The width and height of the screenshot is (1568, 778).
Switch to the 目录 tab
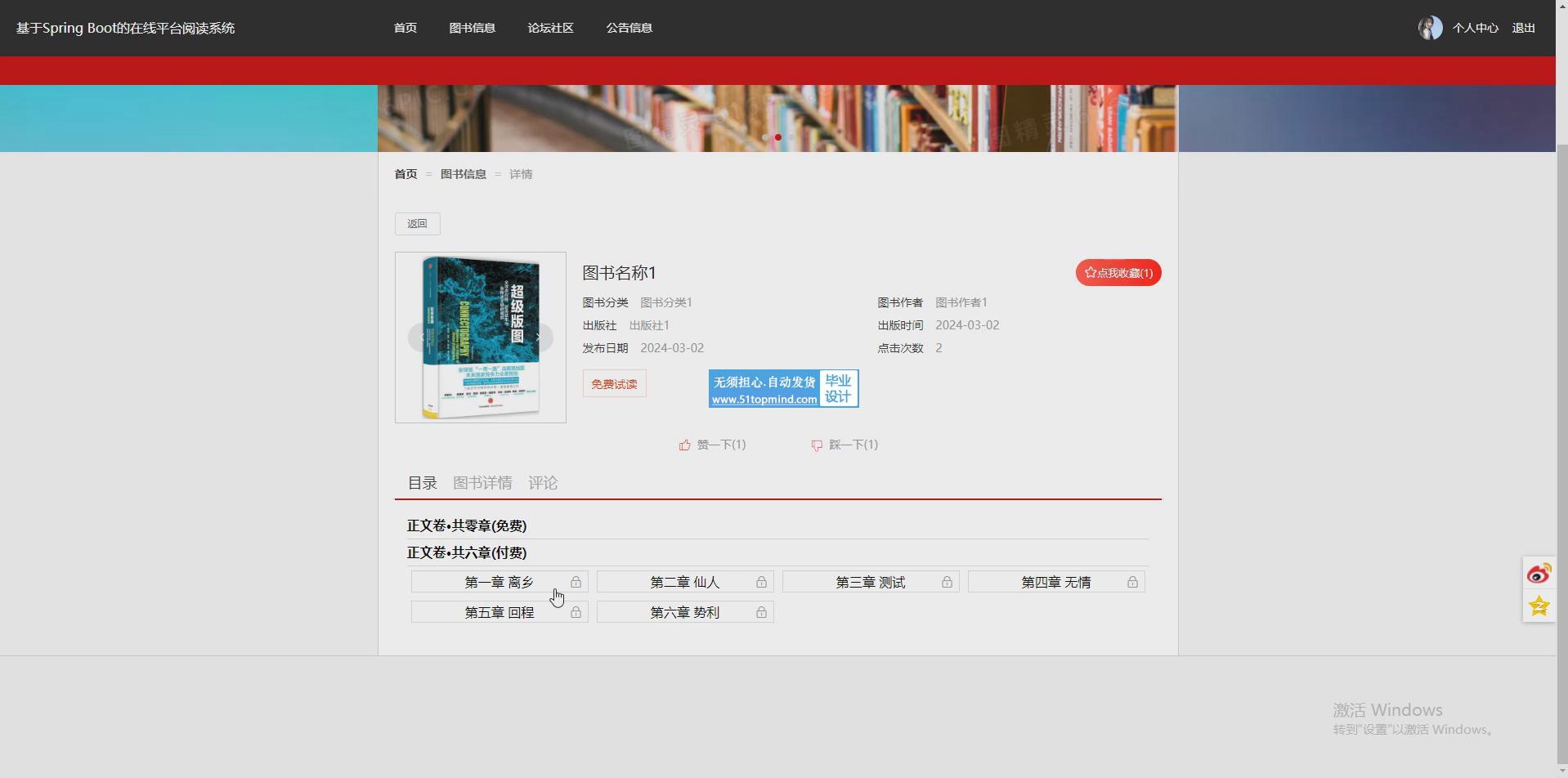(x=423, y=483)
